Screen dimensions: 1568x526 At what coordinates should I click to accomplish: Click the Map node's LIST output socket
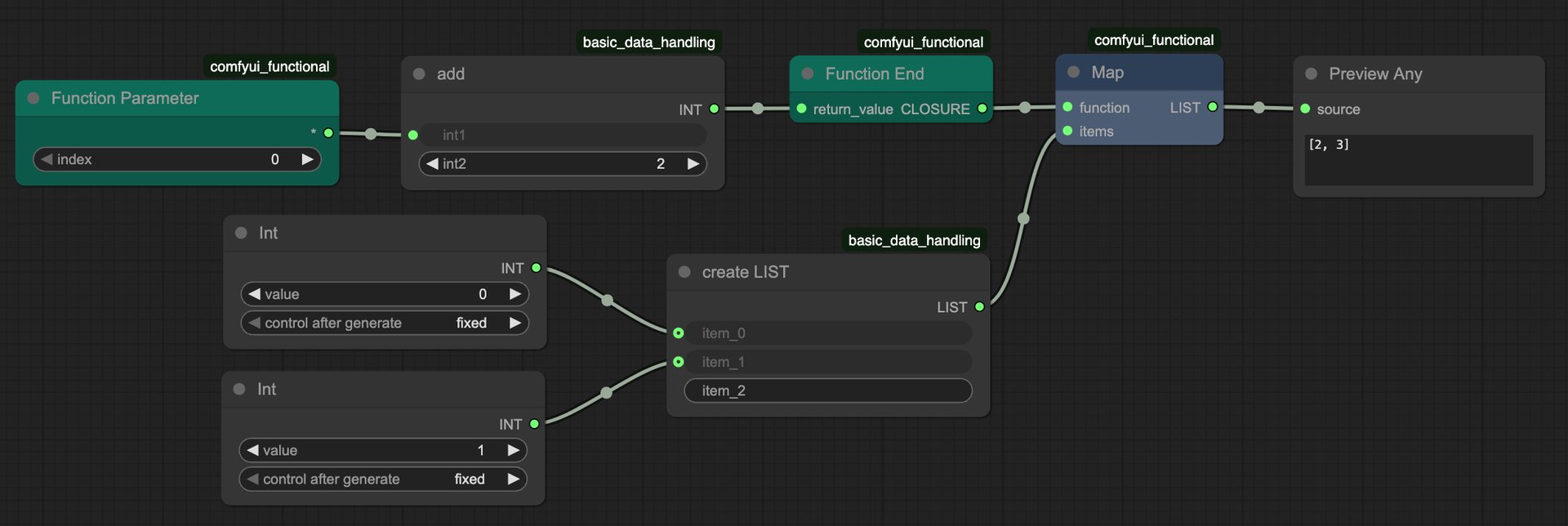(1213, 107)
